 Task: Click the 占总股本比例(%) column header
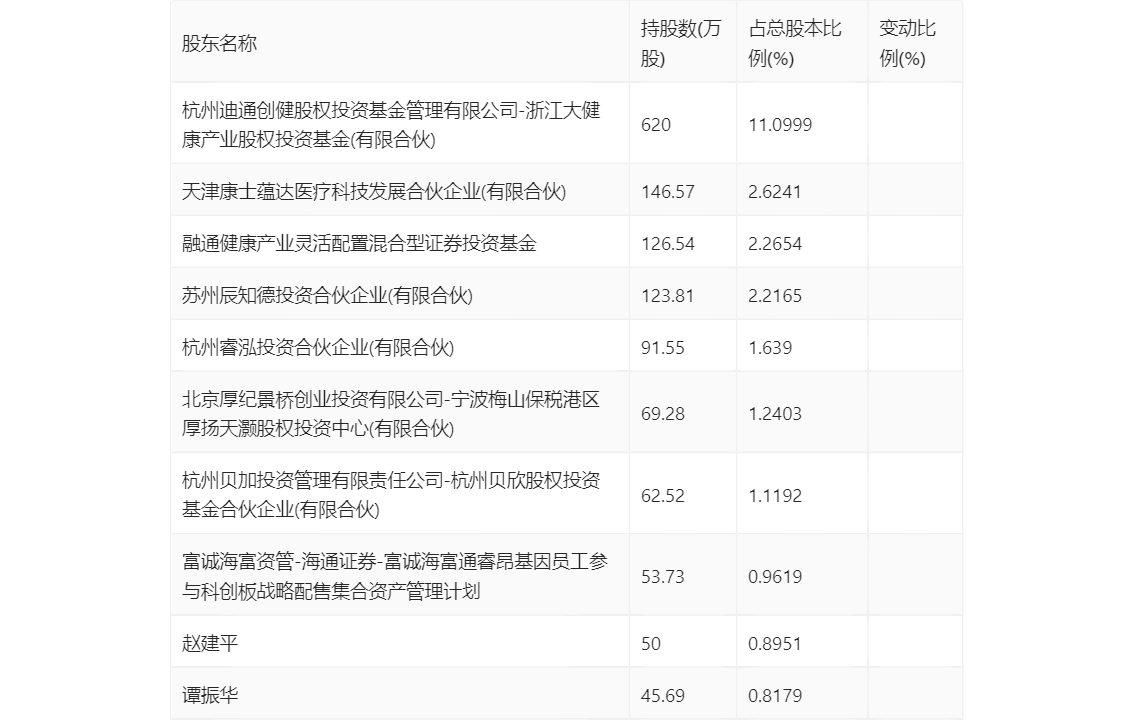point(795,43)
